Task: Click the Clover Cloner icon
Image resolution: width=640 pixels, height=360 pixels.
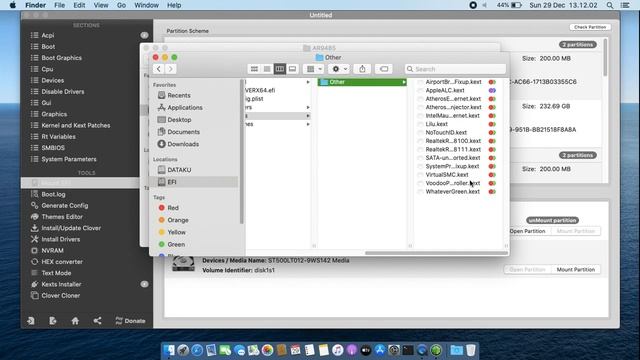Action: coord(35,295)
